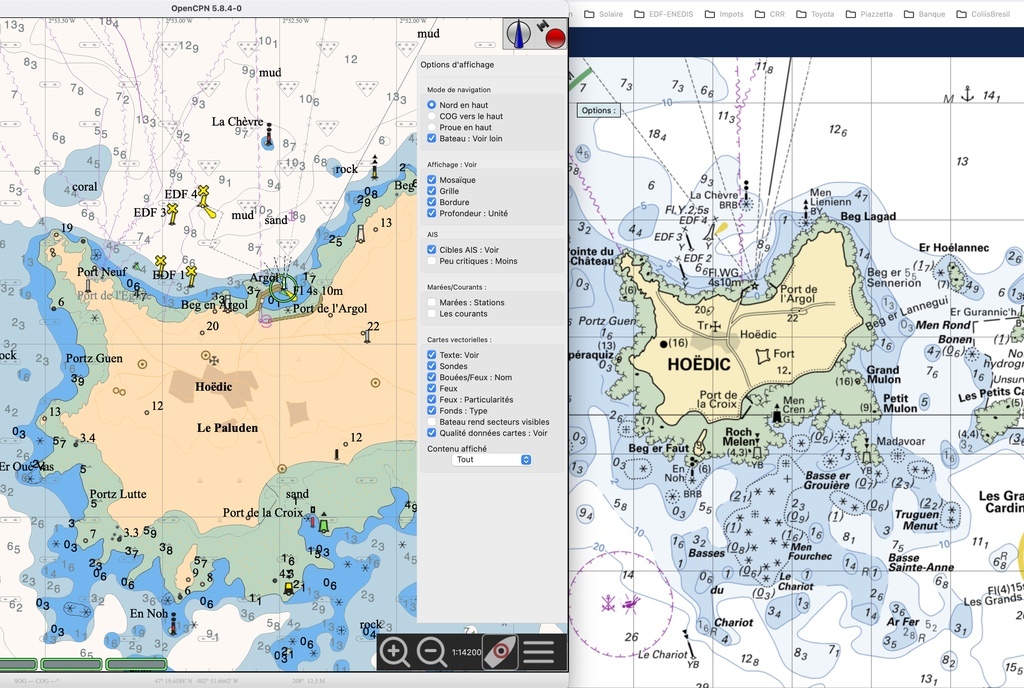
Task: Click the Fort symbol on right chart
Action: tap(762, 356)
